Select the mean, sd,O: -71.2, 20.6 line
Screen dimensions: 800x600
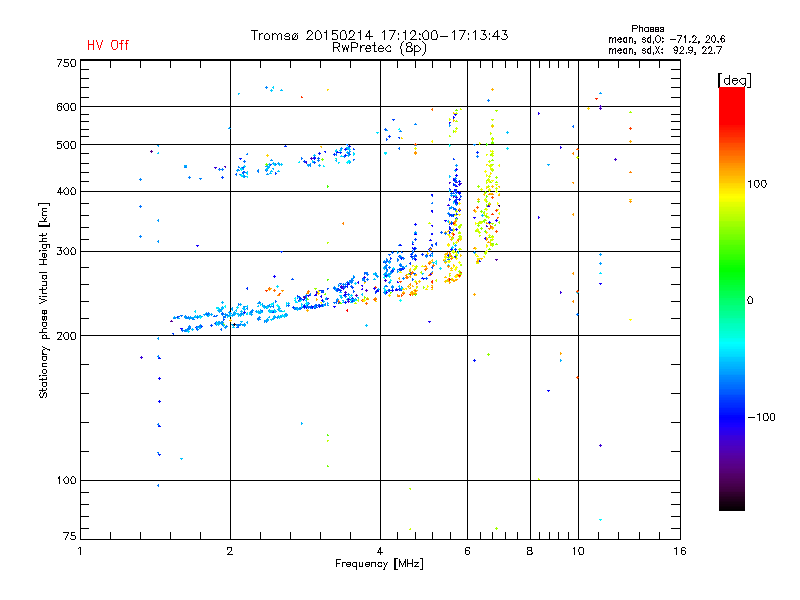[666, 39]
